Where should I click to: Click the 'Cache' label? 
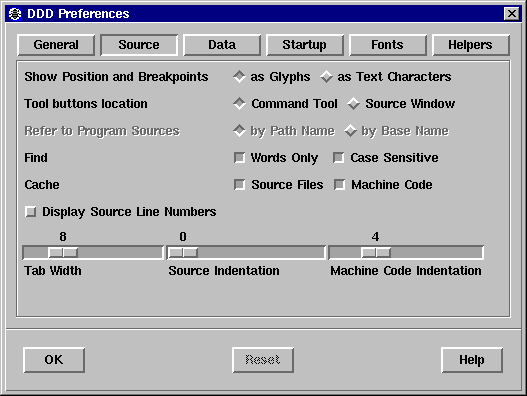point(42,185)
